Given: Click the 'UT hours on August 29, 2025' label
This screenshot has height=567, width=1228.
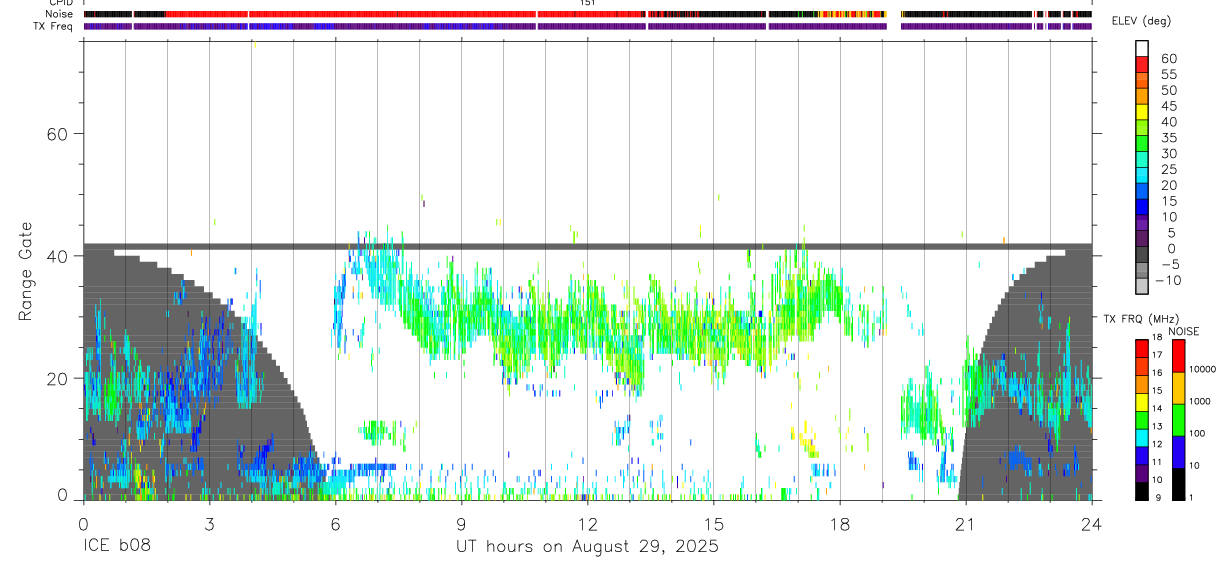Looking at the screenshot, I should [x=587, y=547].
